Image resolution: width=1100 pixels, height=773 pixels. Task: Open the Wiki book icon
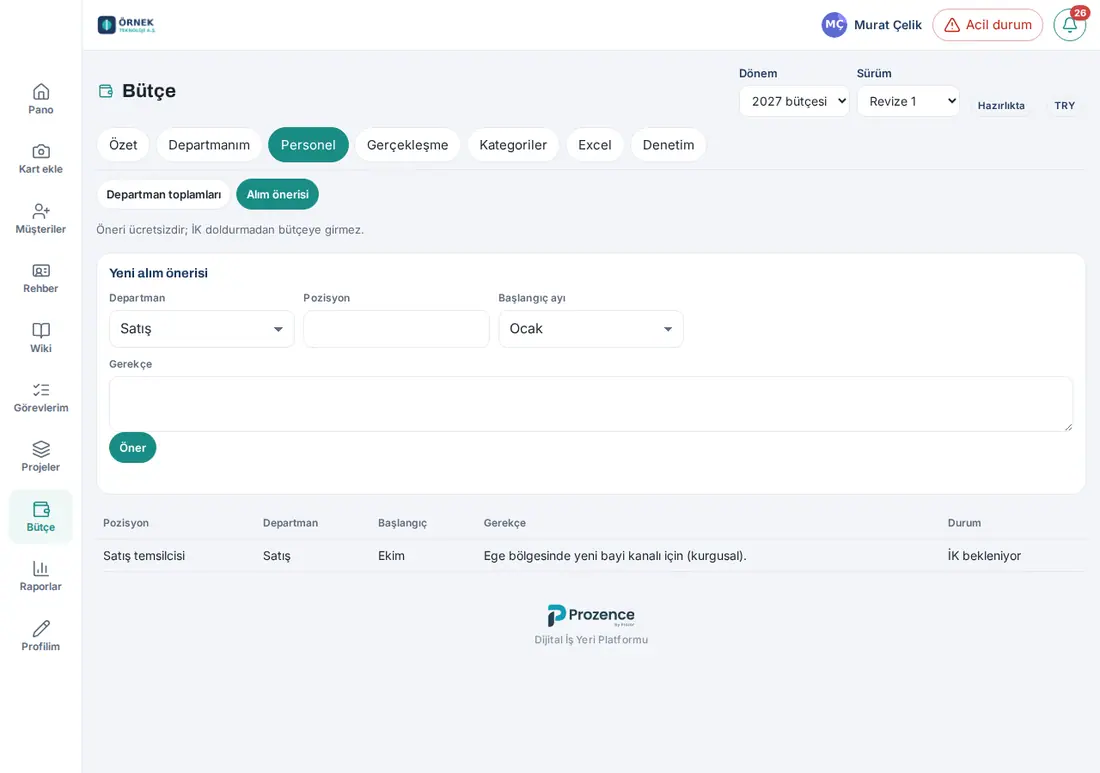(x=41, y=330)
